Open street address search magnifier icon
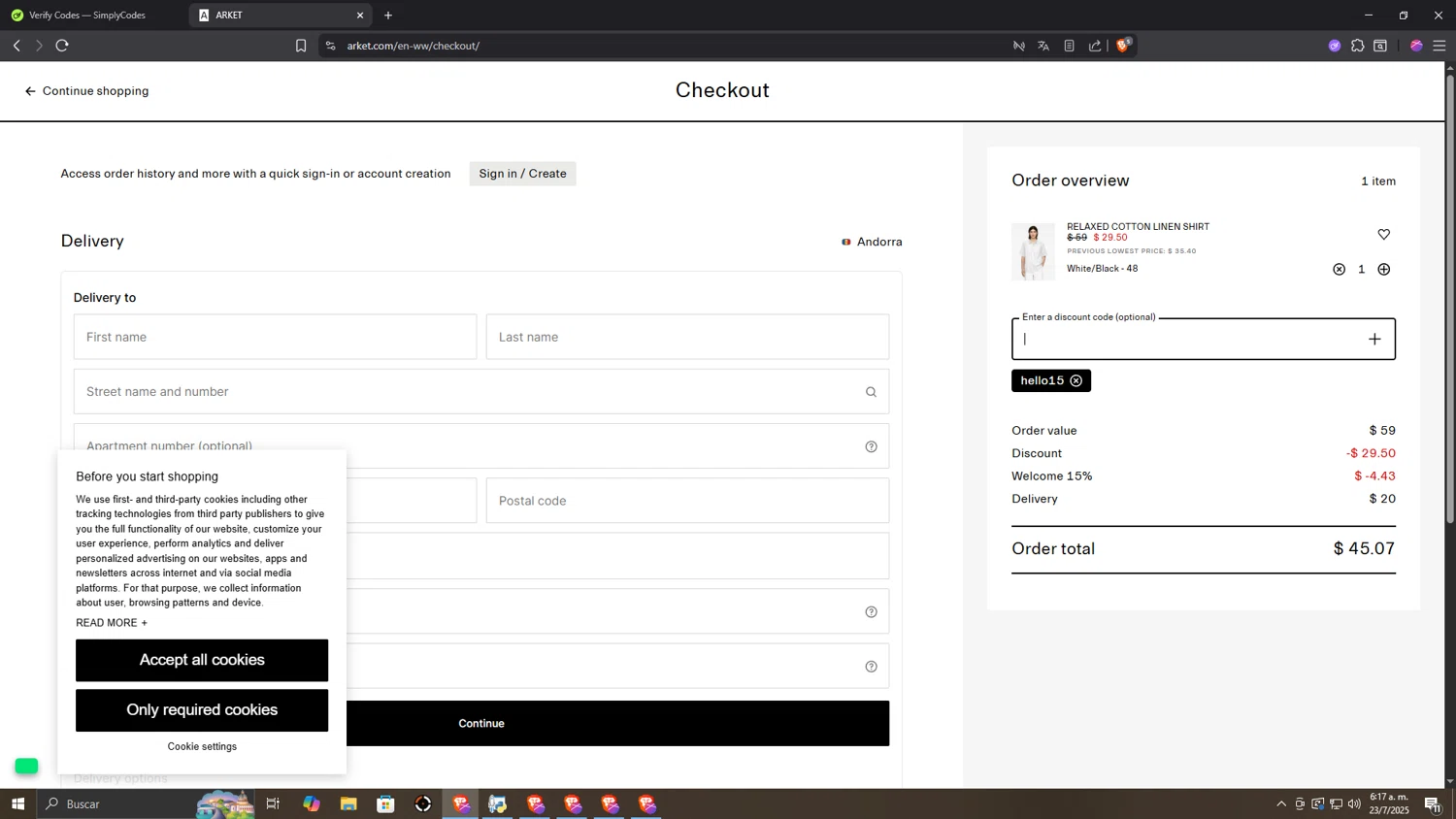Image resolution: width=1456 pixels, height=819 pixels. tap(871, 392)
